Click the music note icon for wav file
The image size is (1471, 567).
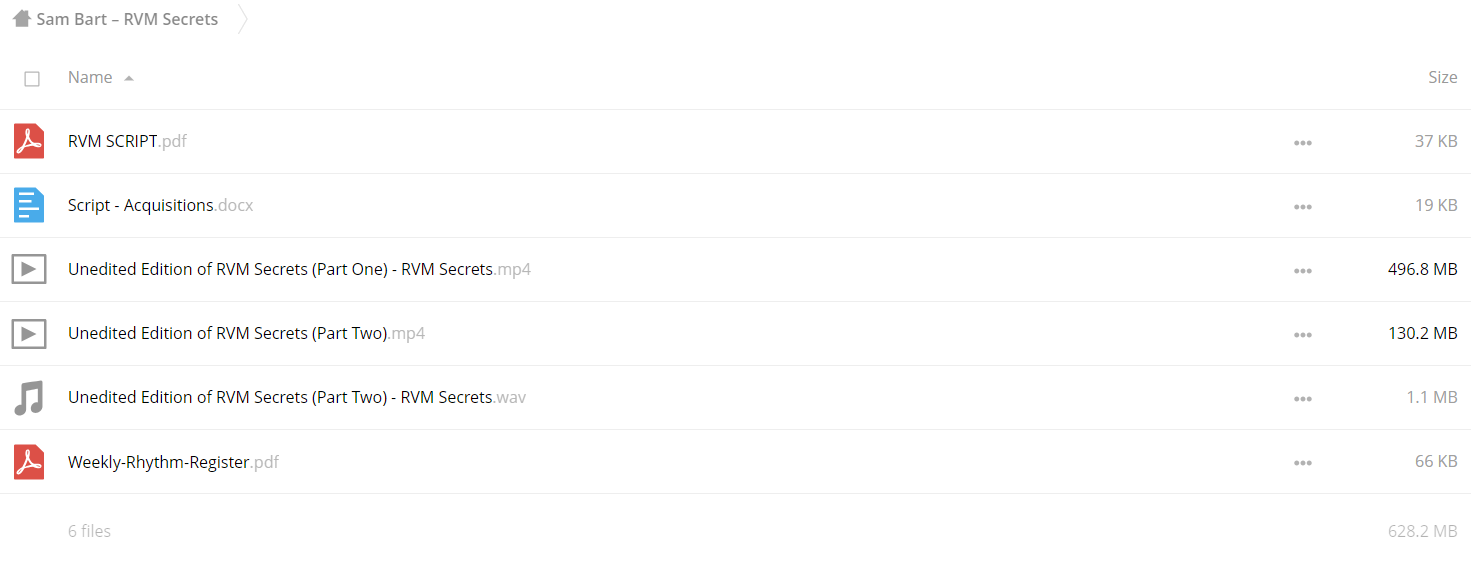pos(29,397)
